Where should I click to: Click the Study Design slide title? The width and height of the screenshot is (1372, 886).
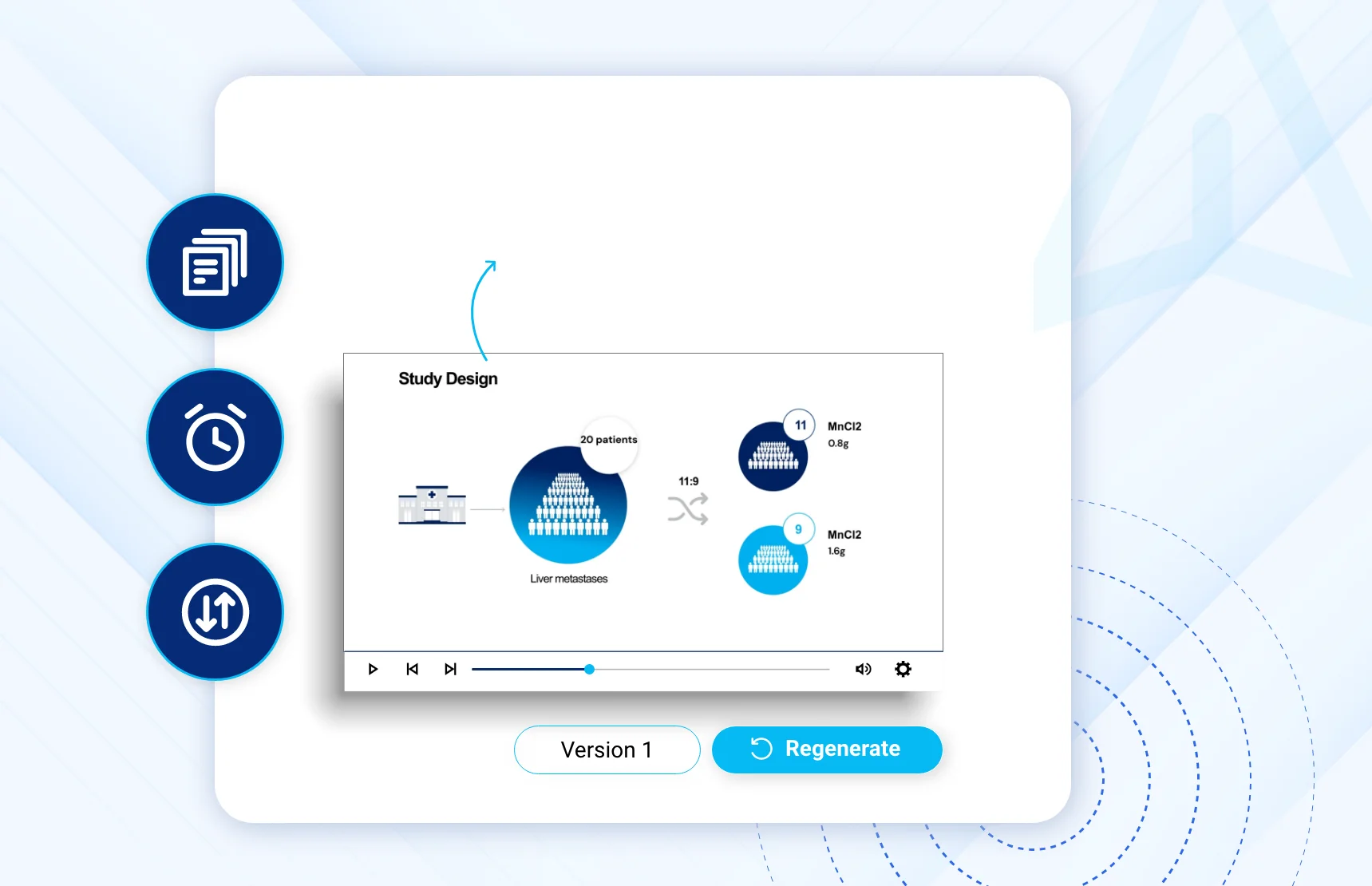coord(448,378)
